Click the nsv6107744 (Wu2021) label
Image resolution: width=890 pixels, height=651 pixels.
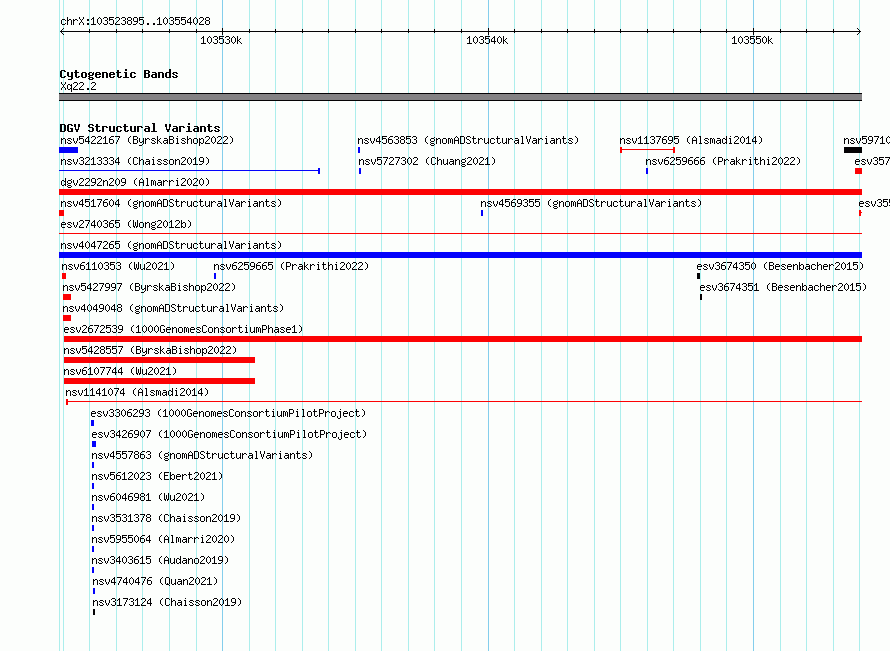(x=120, y=371)
